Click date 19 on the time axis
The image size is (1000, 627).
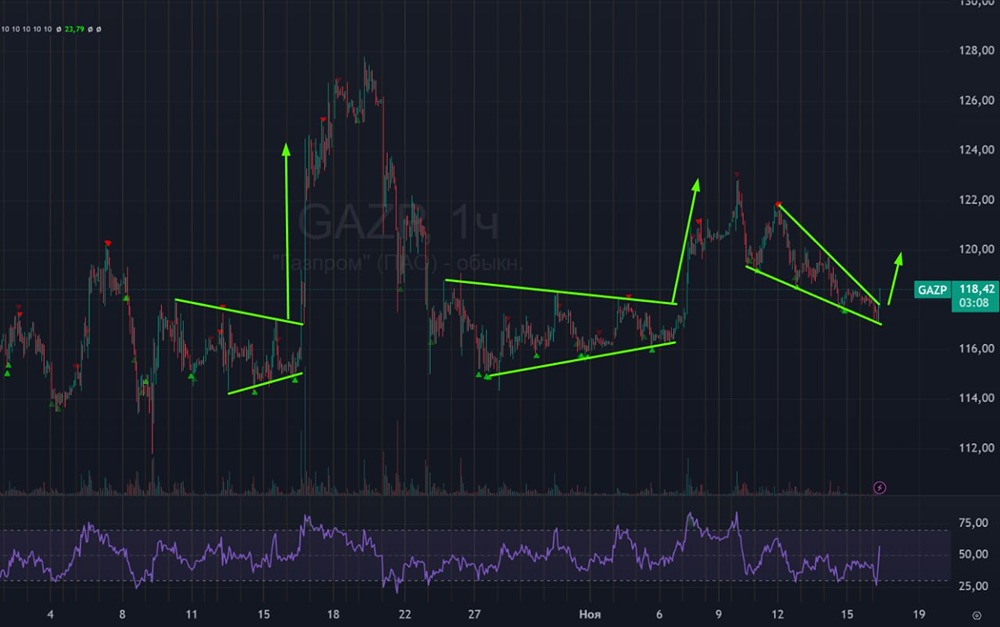click(x=918, y=614)
